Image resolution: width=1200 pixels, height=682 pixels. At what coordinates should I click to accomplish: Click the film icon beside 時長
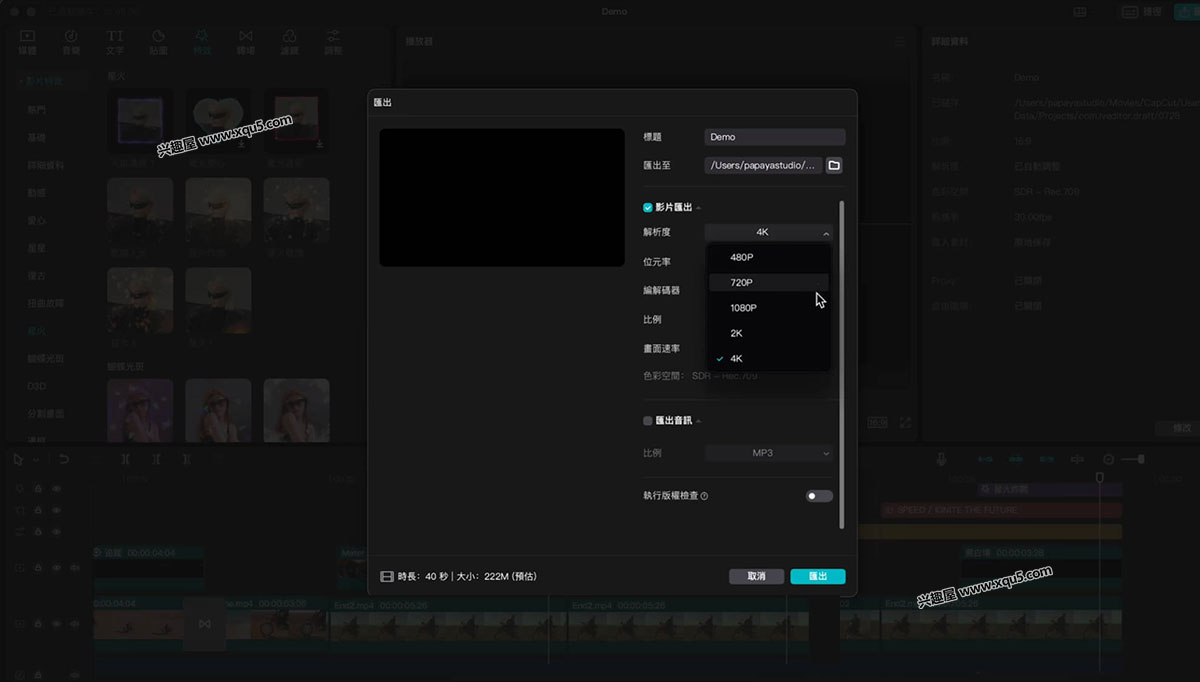[x=387, y=576]
